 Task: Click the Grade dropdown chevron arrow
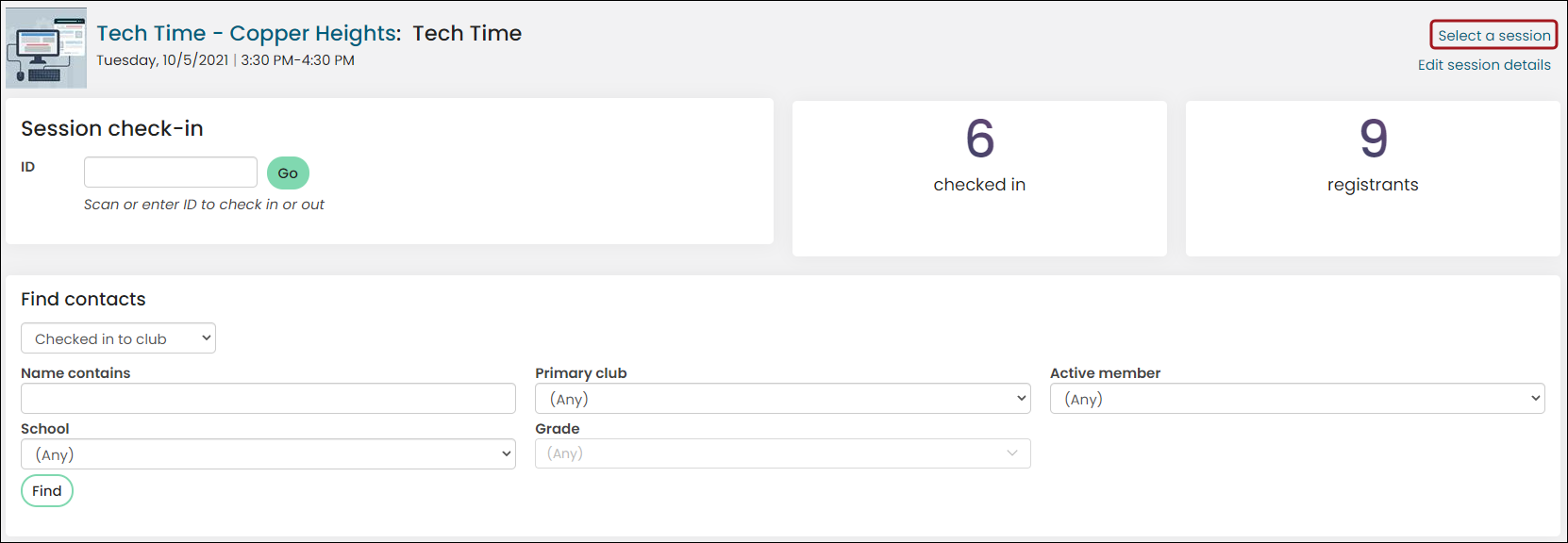pos(1012,453)
